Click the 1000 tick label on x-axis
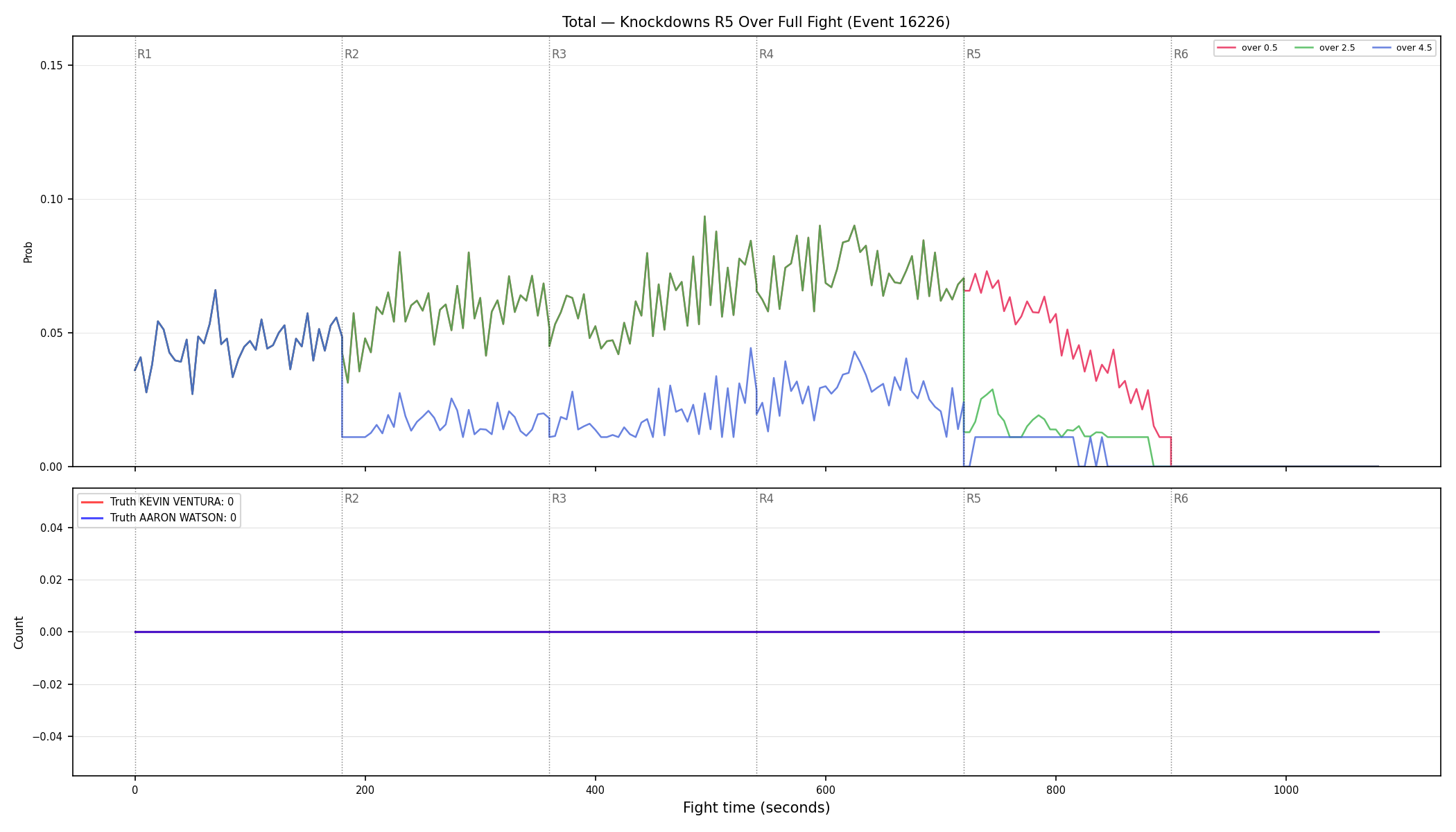The width and height of the screenshot is (1456, 832). (x=1285, y=790)
